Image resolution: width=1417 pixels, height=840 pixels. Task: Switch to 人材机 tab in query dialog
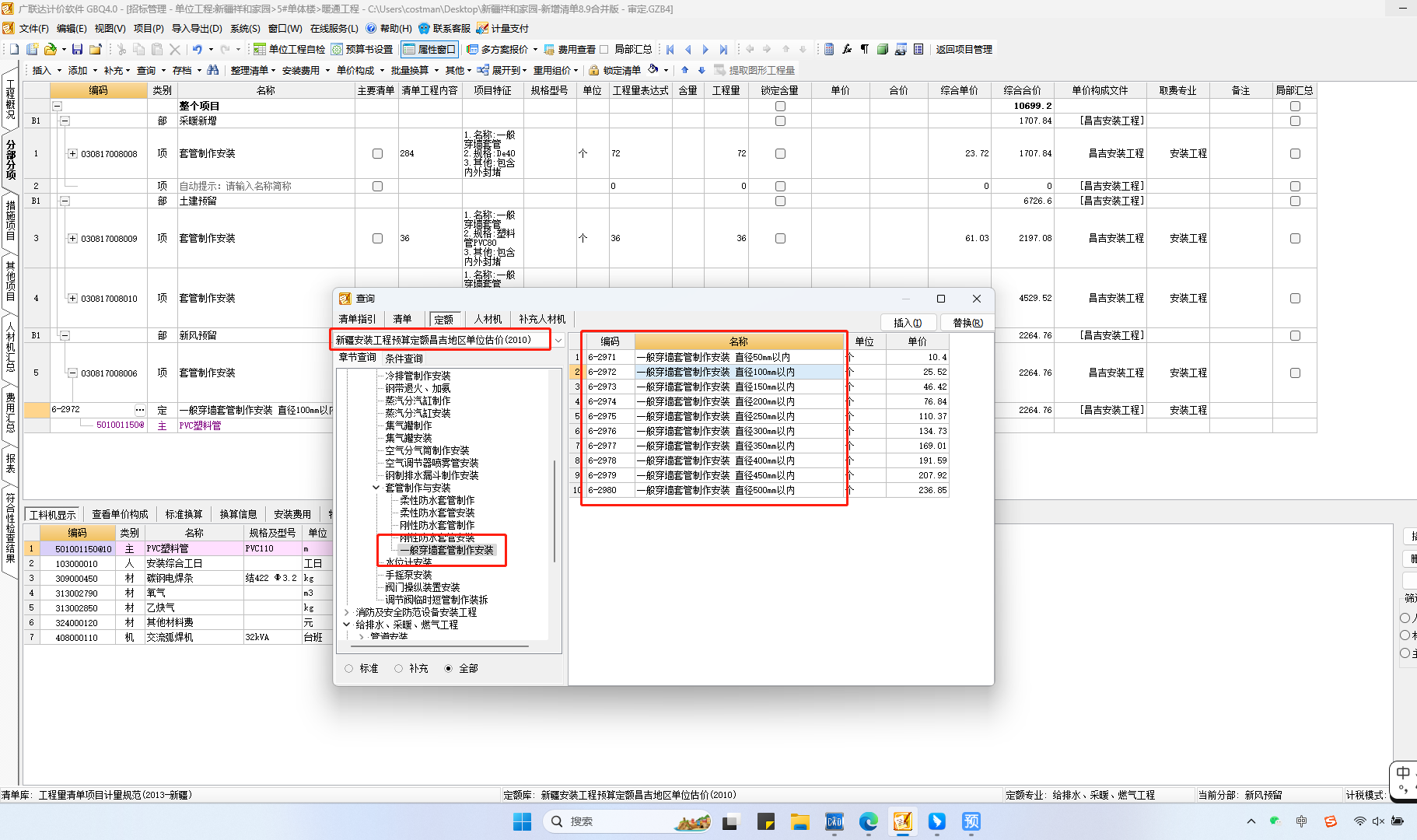point(488,320)
